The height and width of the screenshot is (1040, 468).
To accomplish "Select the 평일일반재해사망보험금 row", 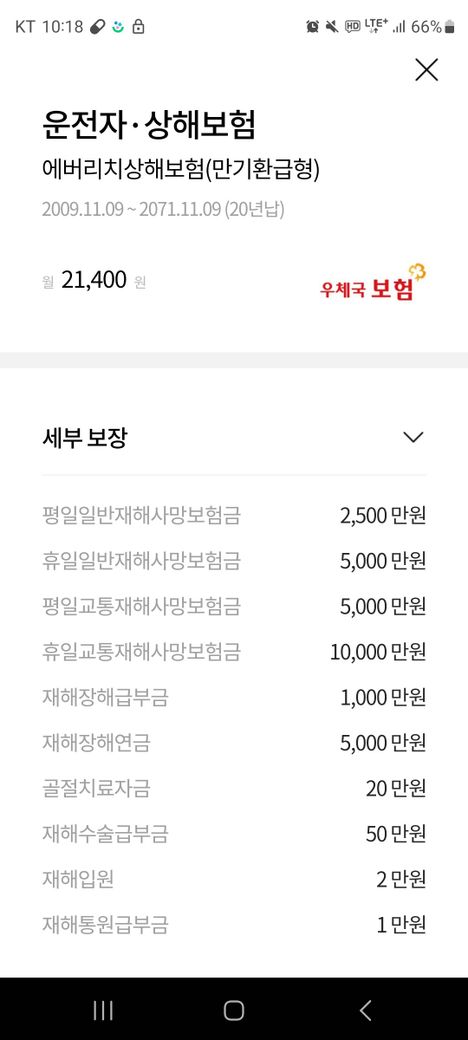I will click(234, 515).
